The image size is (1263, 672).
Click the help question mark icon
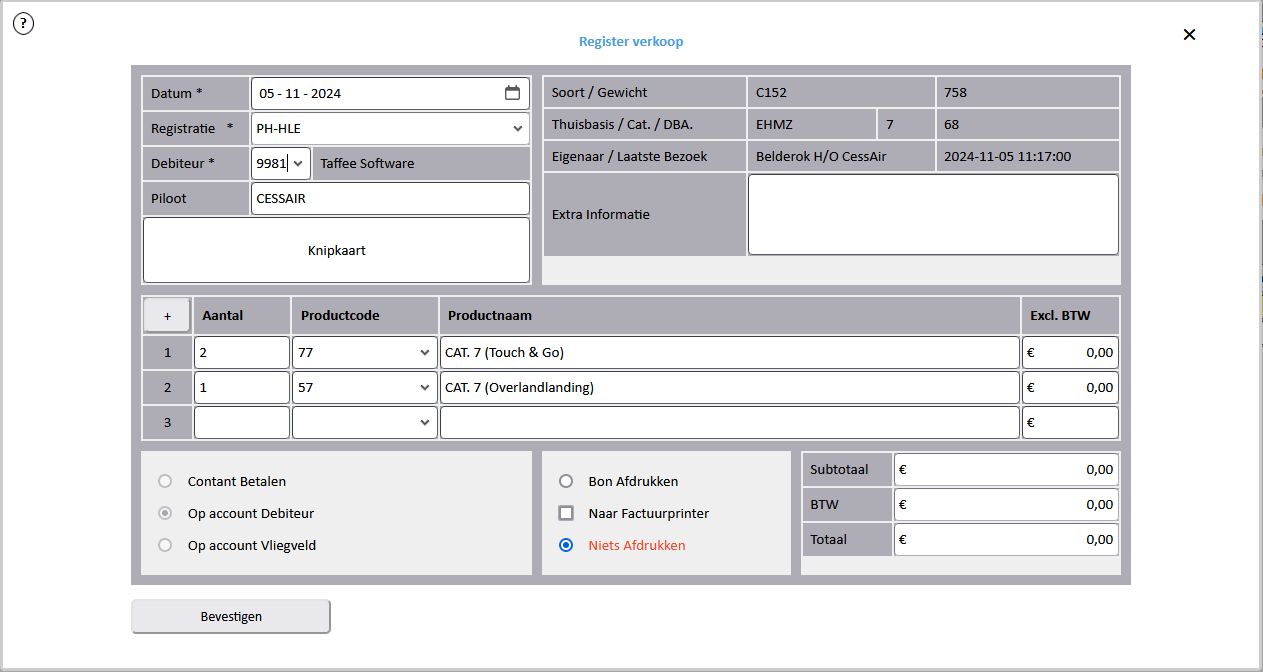point(23,24)
